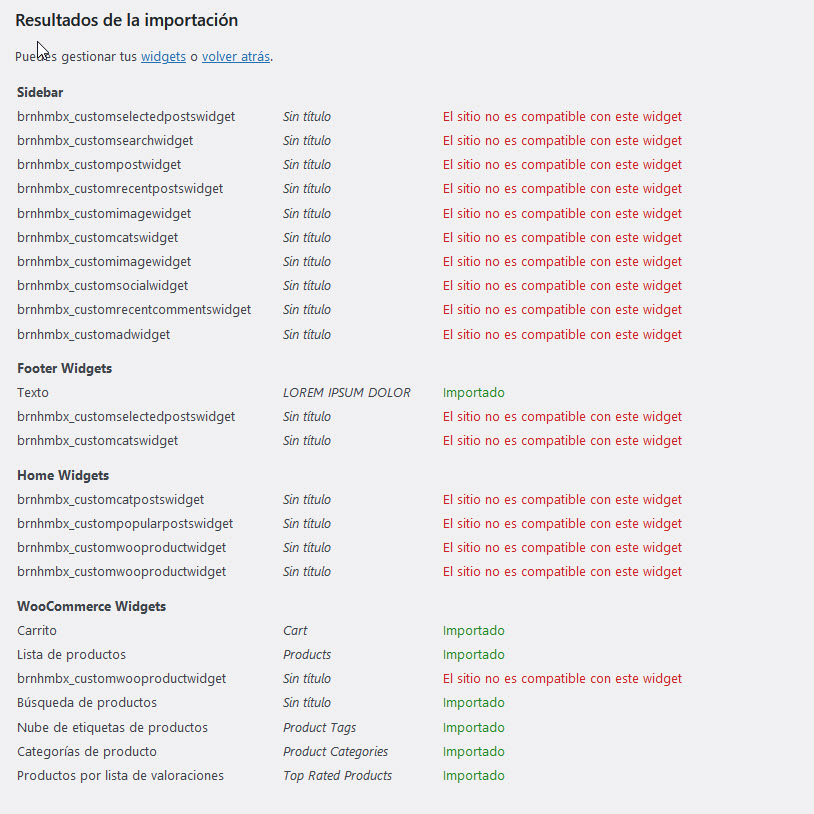814x814 pixels.
Task: Click the 'Product Tags' title text
Action: pos(320,728)
